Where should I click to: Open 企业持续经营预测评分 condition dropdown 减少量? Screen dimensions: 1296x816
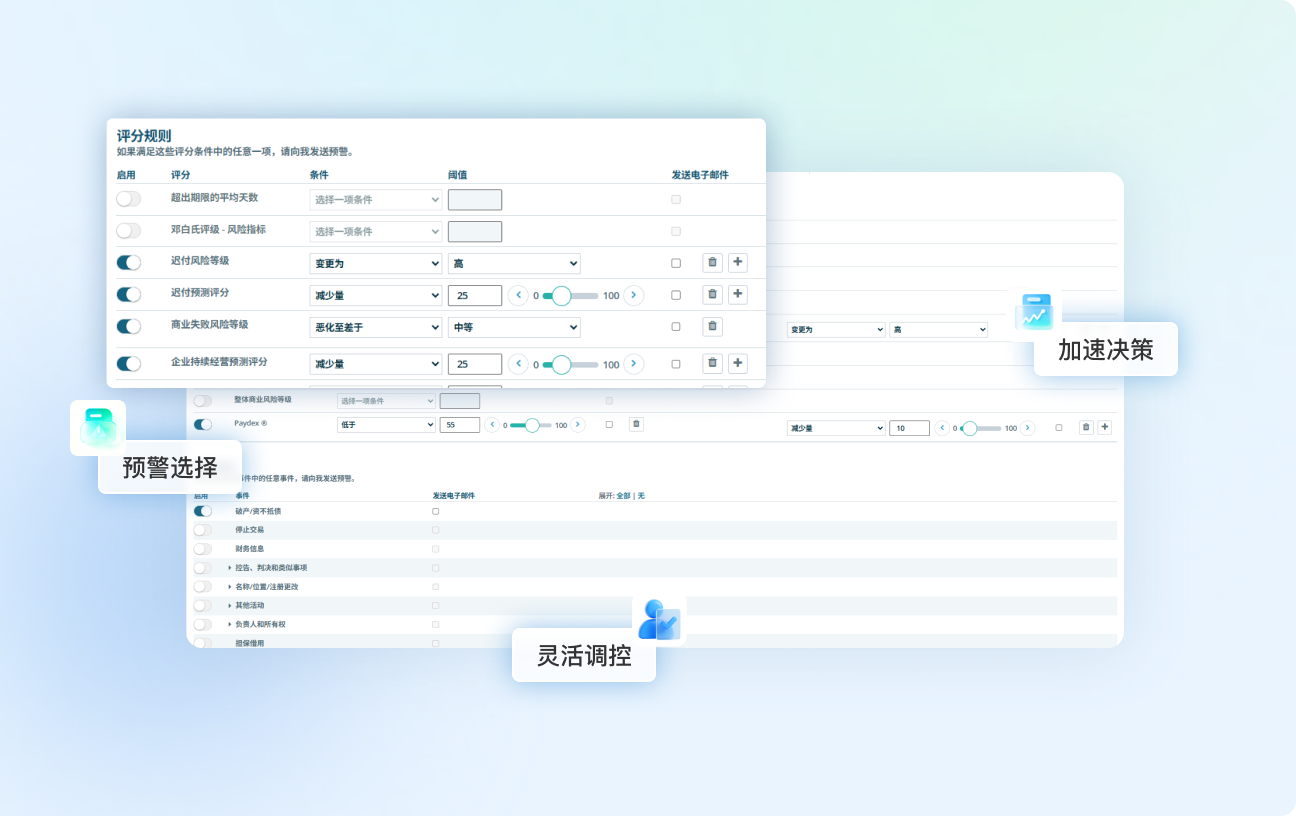(376, 364)
